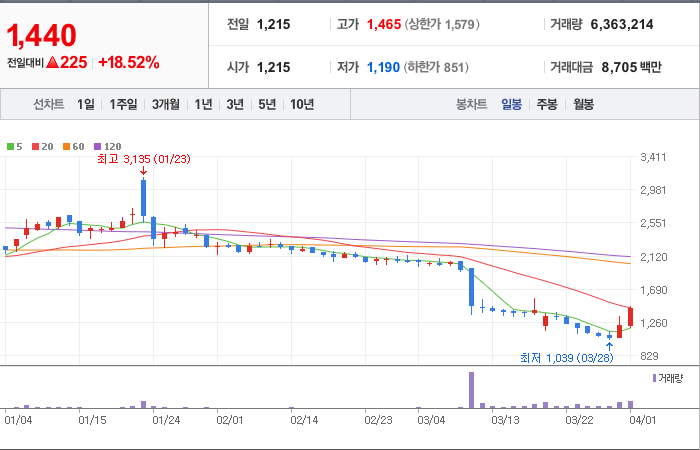This screenshot has height=450, width=700.
Task: Click the 거래량 6,363,214 figure
Action: 622,24
